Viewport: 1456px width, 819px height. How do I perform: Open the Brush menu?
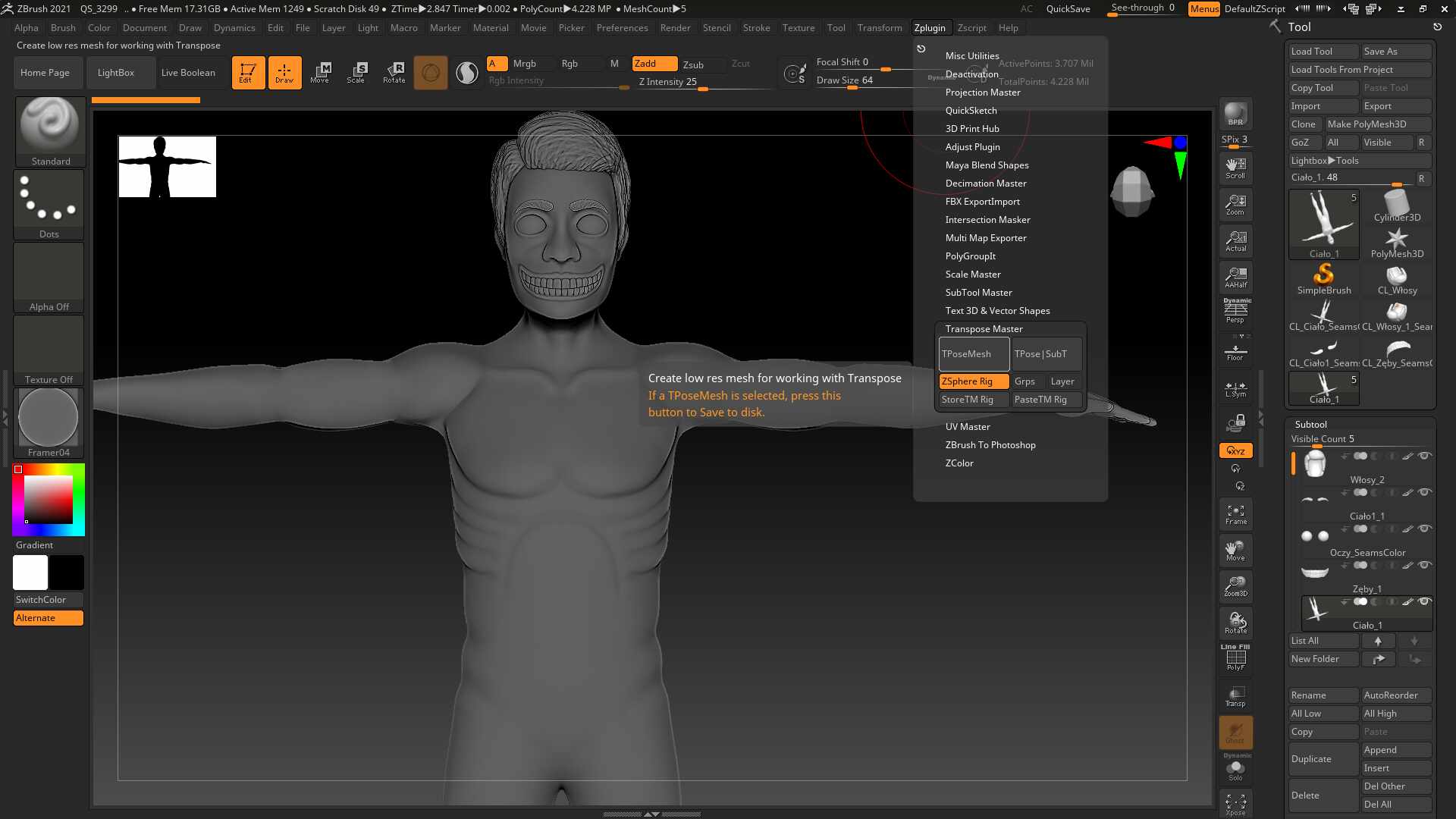(63, 28)
